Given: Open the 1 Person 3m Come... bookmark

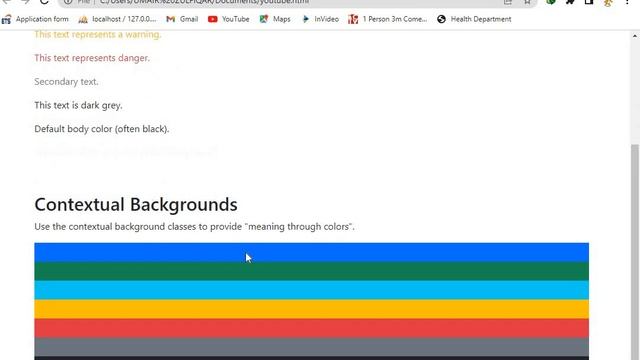Looking at the screenshot, I should click(387, 19).
